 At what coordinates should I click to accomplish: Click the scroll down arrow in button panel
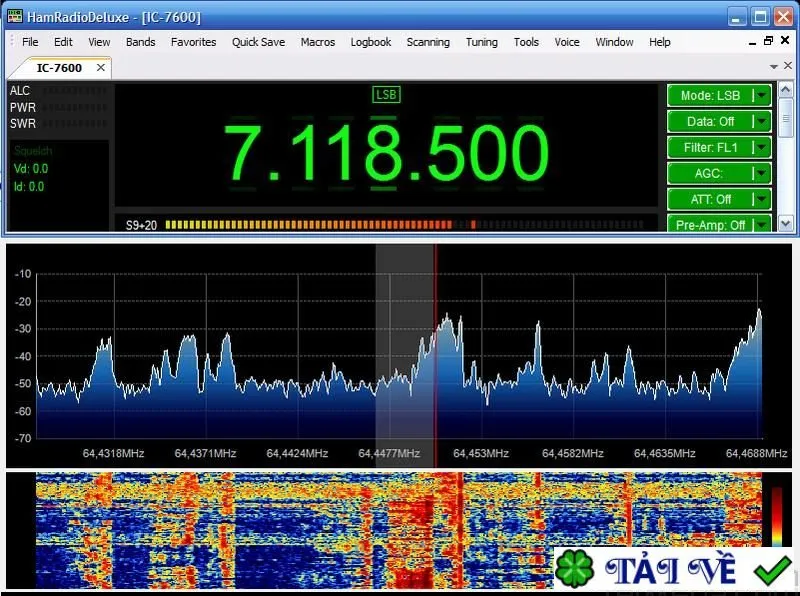(786, 223)
